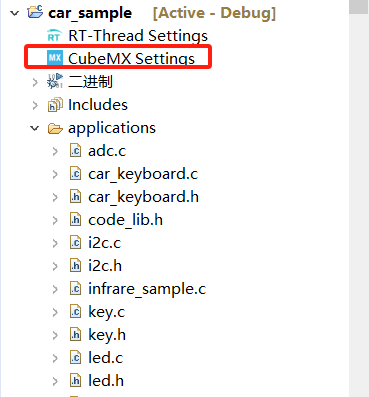Click the applications folder icon
This screenshot has height=397, width=369.
point(55,128)
